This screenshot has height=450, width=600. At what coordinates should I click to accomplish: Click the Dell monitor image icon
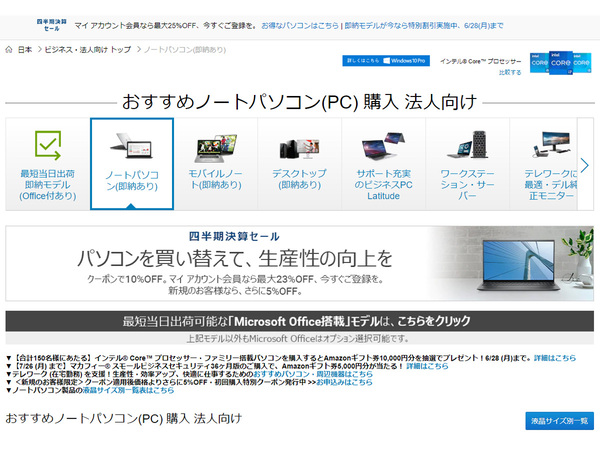coord(551,144)
